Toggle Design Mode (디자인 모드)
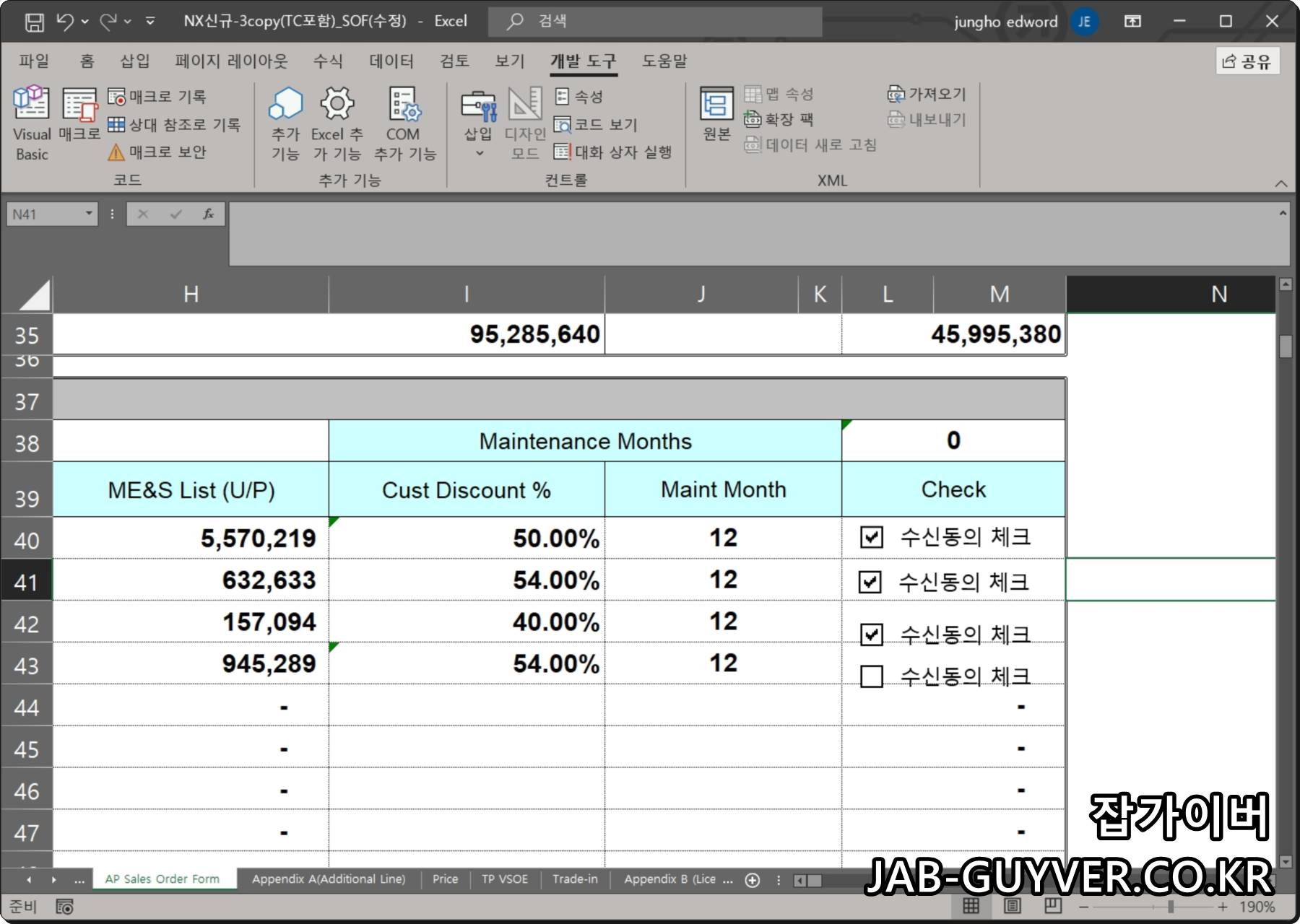Screen dimensions: 1300x924 click(525, 123)
